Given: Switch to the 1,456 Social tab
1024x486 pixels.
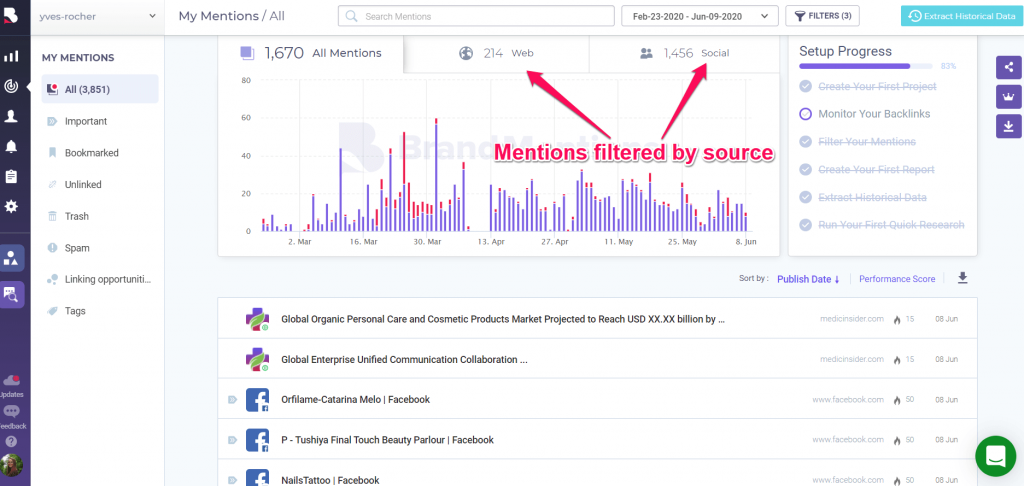Looking at the screenshot, I should [684, 54].
